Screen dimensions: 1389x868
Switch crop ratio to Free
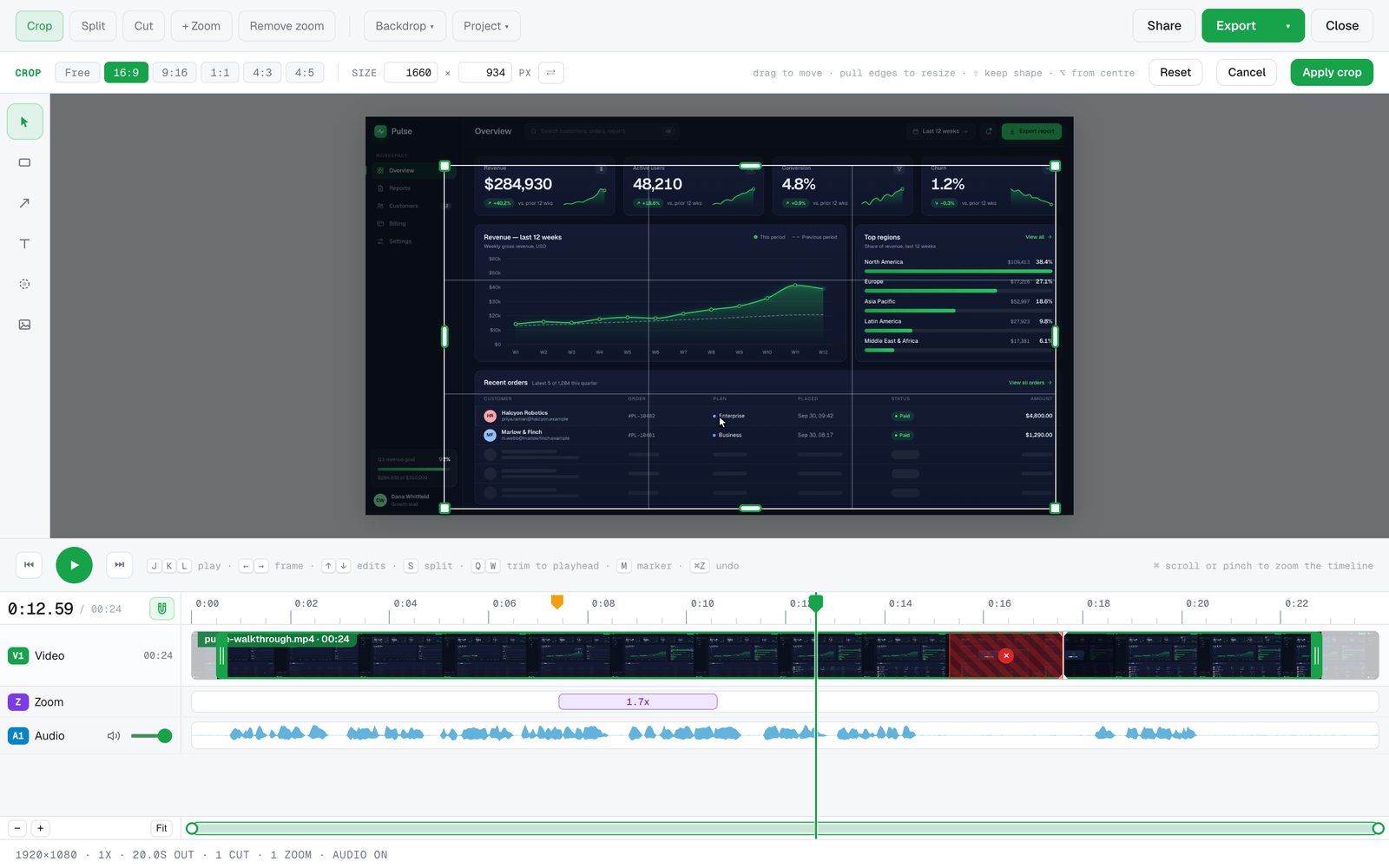pos(77,73)
